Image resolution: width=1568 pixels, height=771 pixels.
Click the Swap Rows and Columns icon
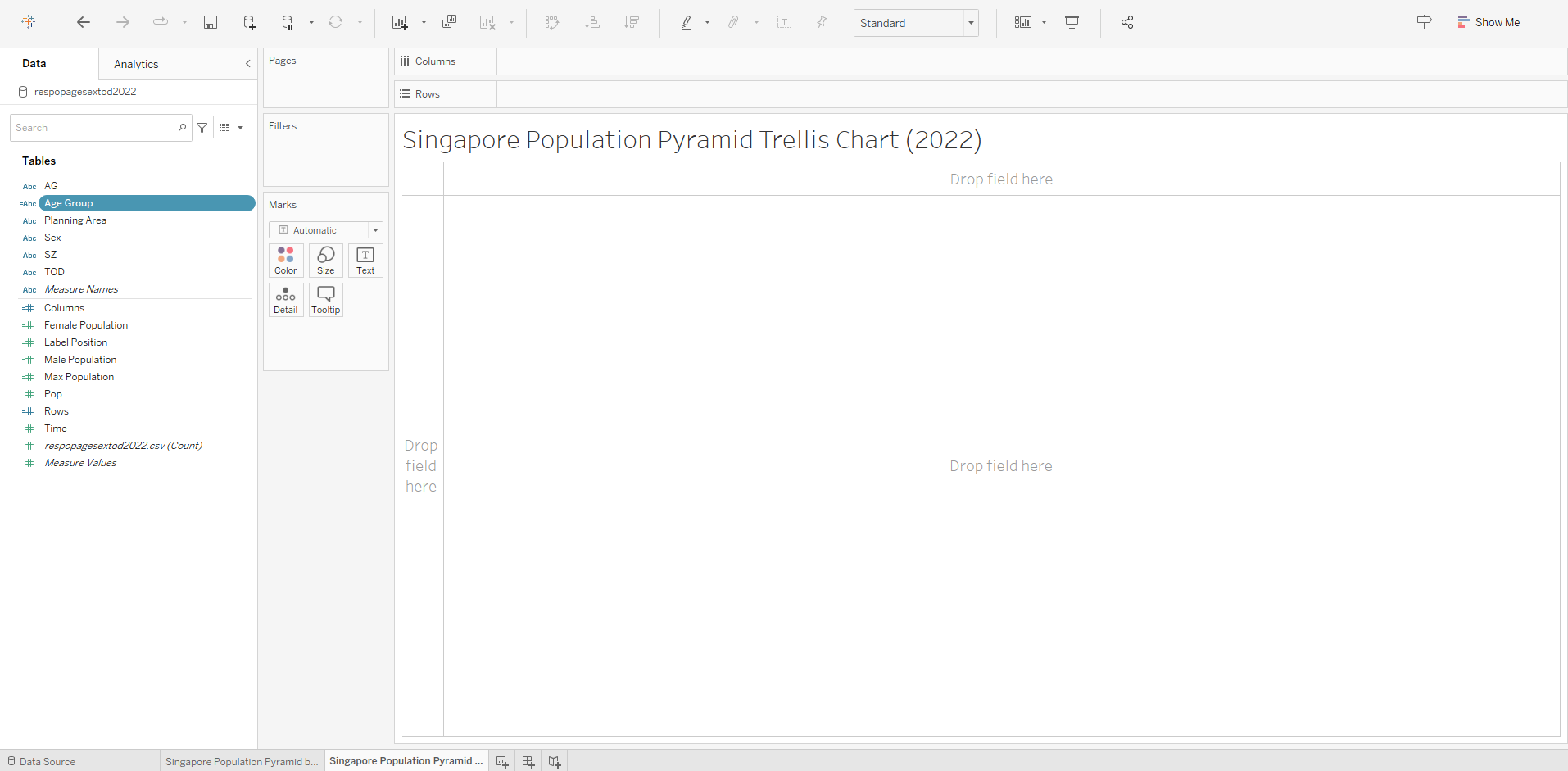click(x=552, y=22)
